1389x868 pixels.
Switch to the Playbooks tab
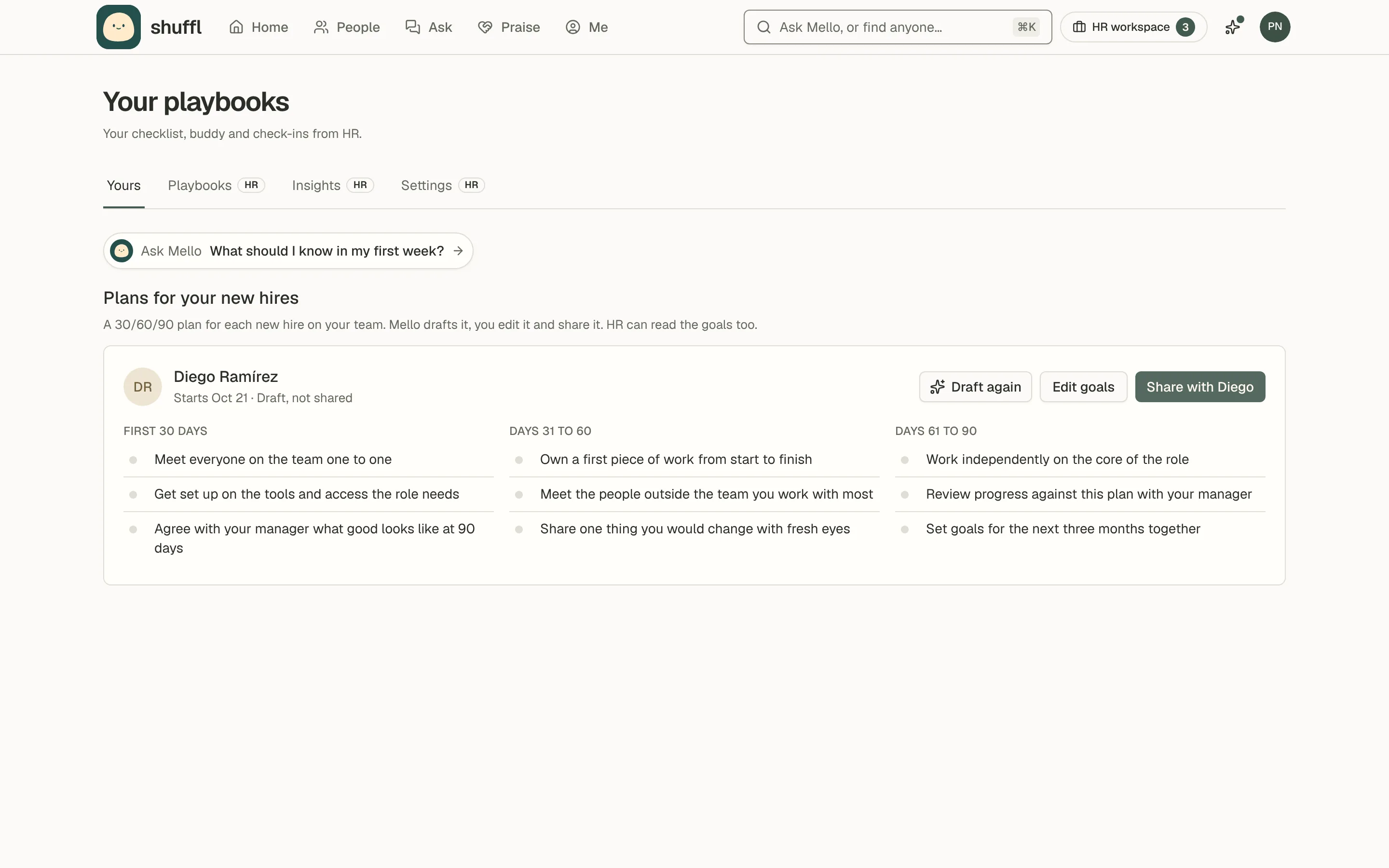click(216, 186)
